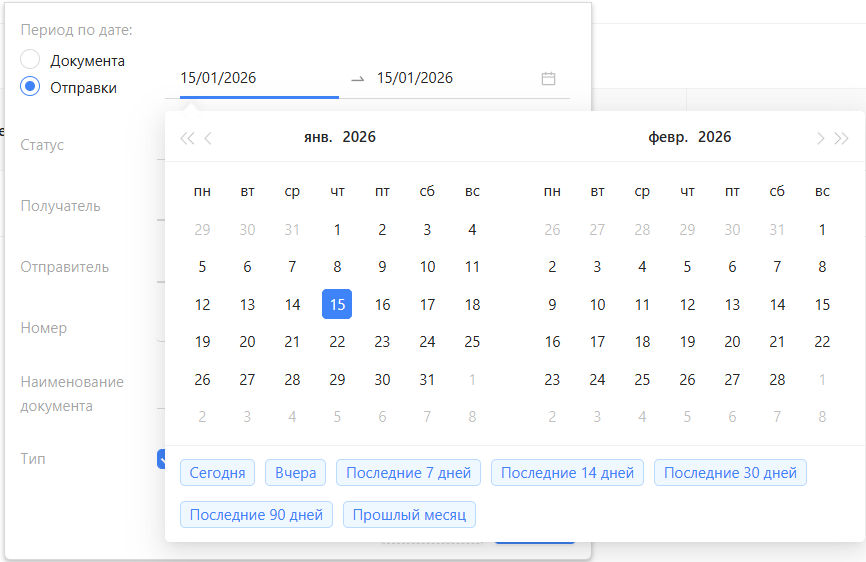The height and width of the screenshot is (562, 866).
Task: Pick January 15 in the calendar
Action: pos(337,305)
